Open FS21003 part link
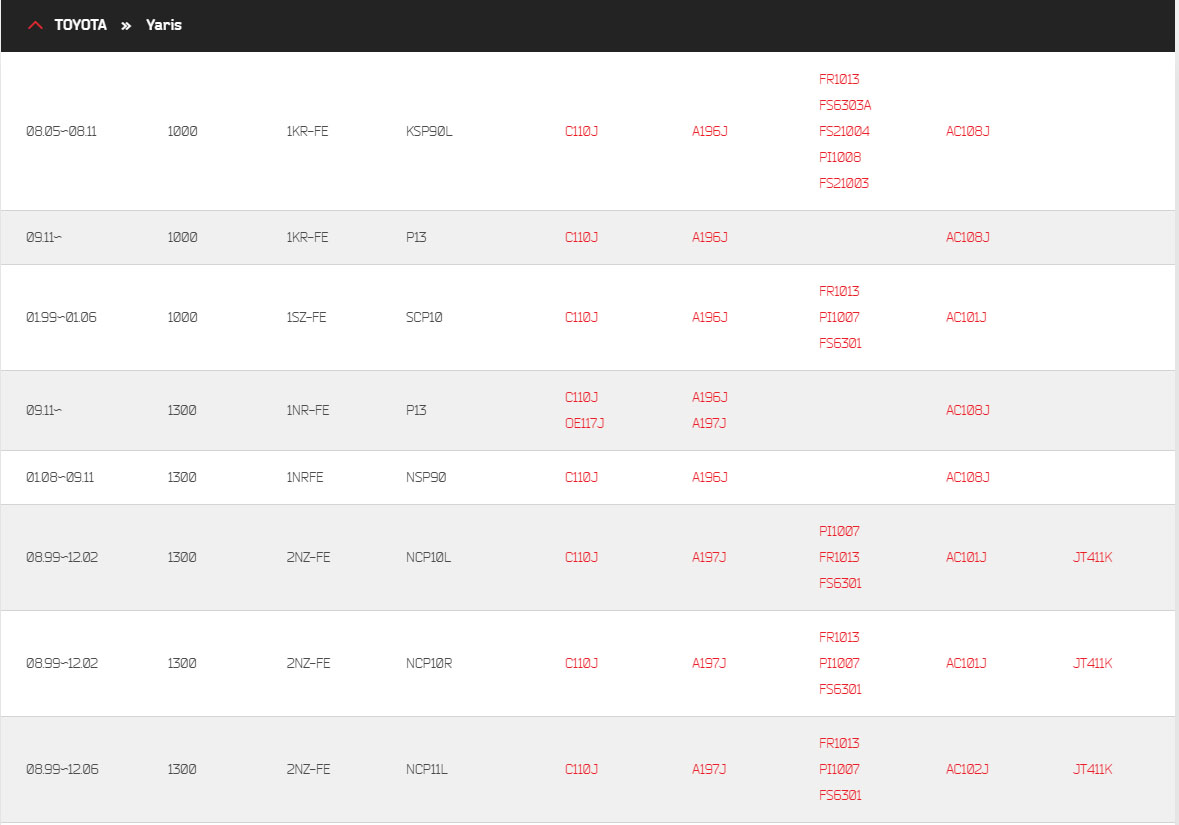Image resolution: width=1179 pixels, height=825 pixels. 844,183
